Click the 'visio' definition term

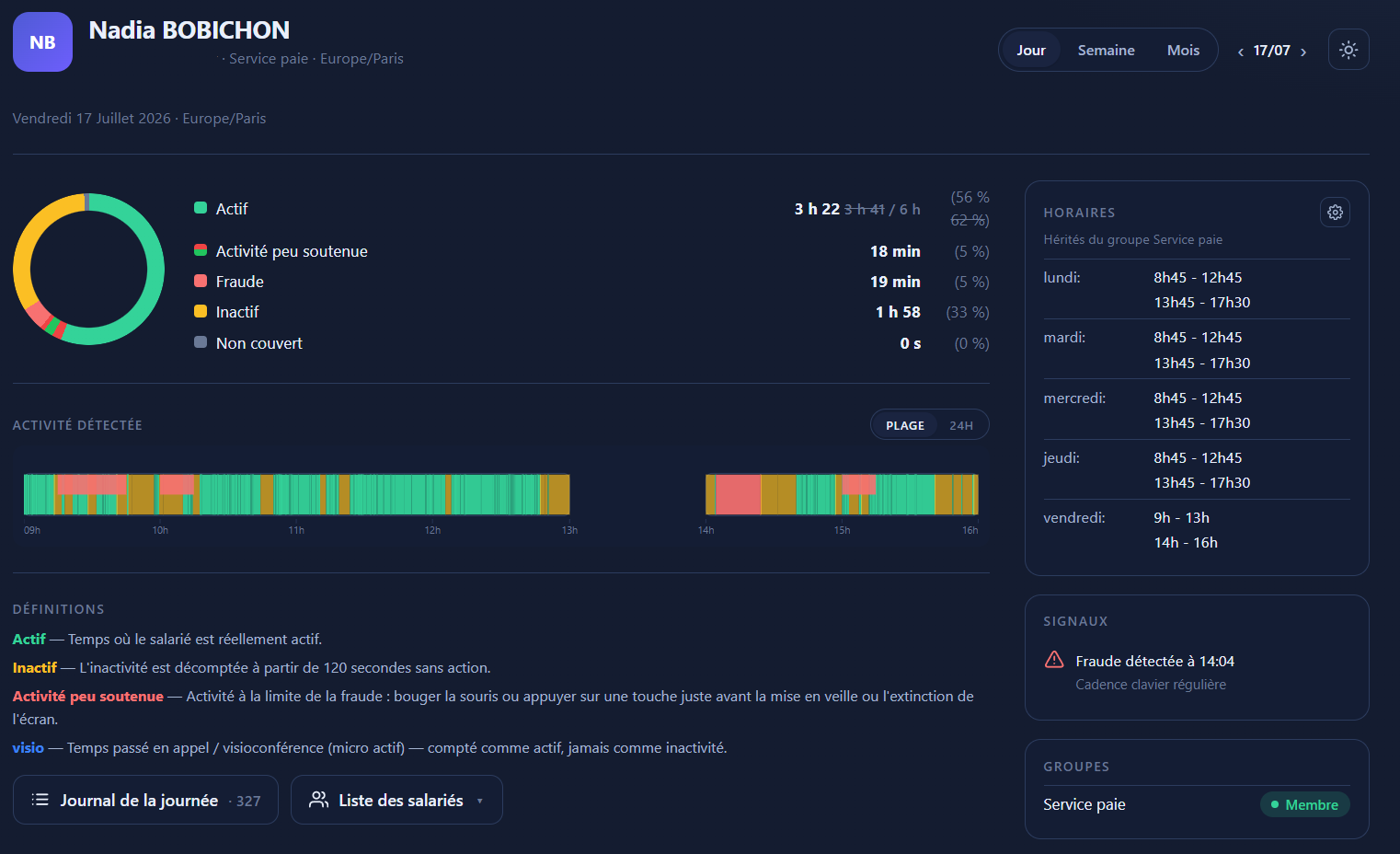tap(29, 747)
